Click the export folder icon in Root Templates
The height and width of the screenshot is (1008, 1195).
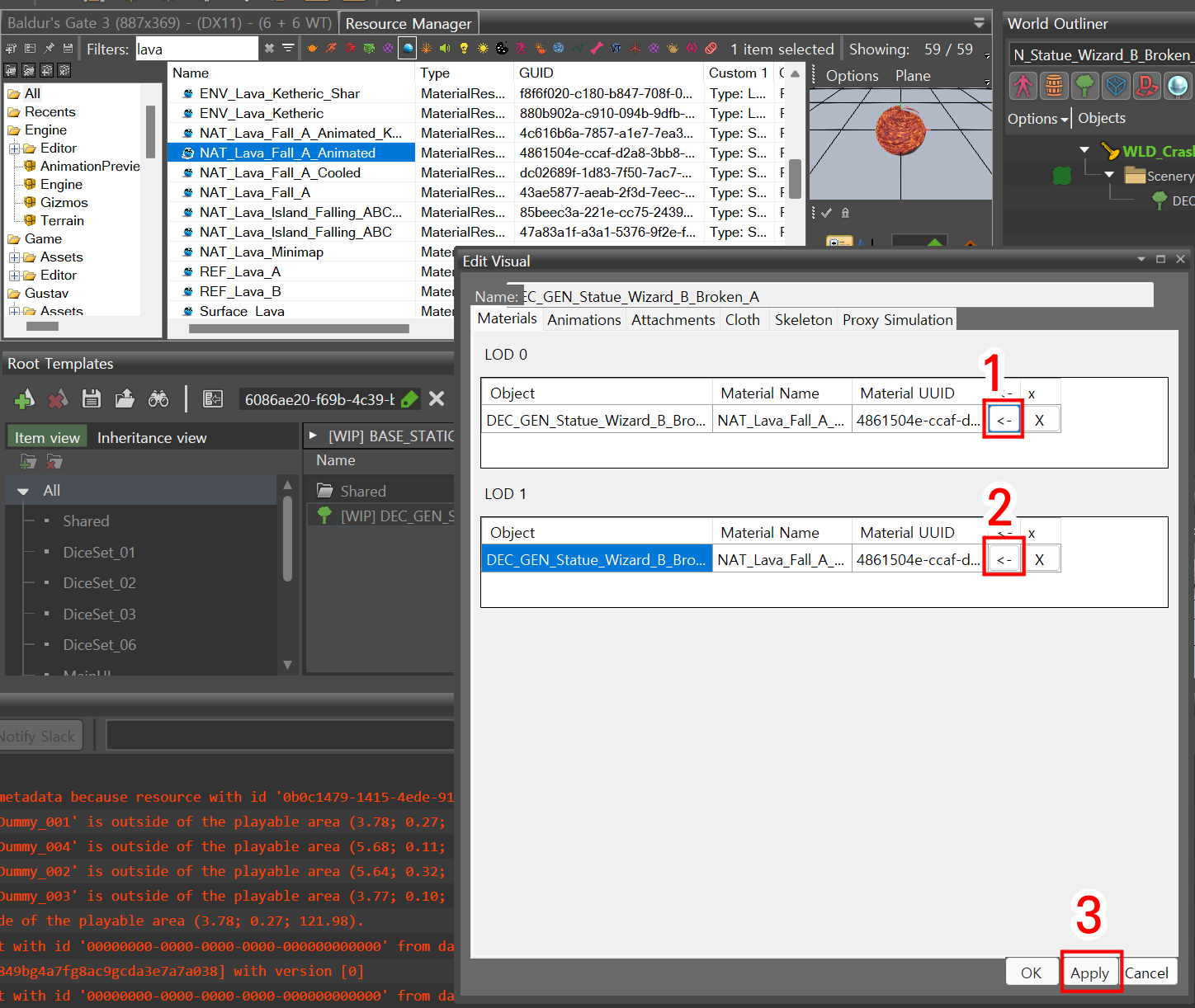[x=125, y=399]
